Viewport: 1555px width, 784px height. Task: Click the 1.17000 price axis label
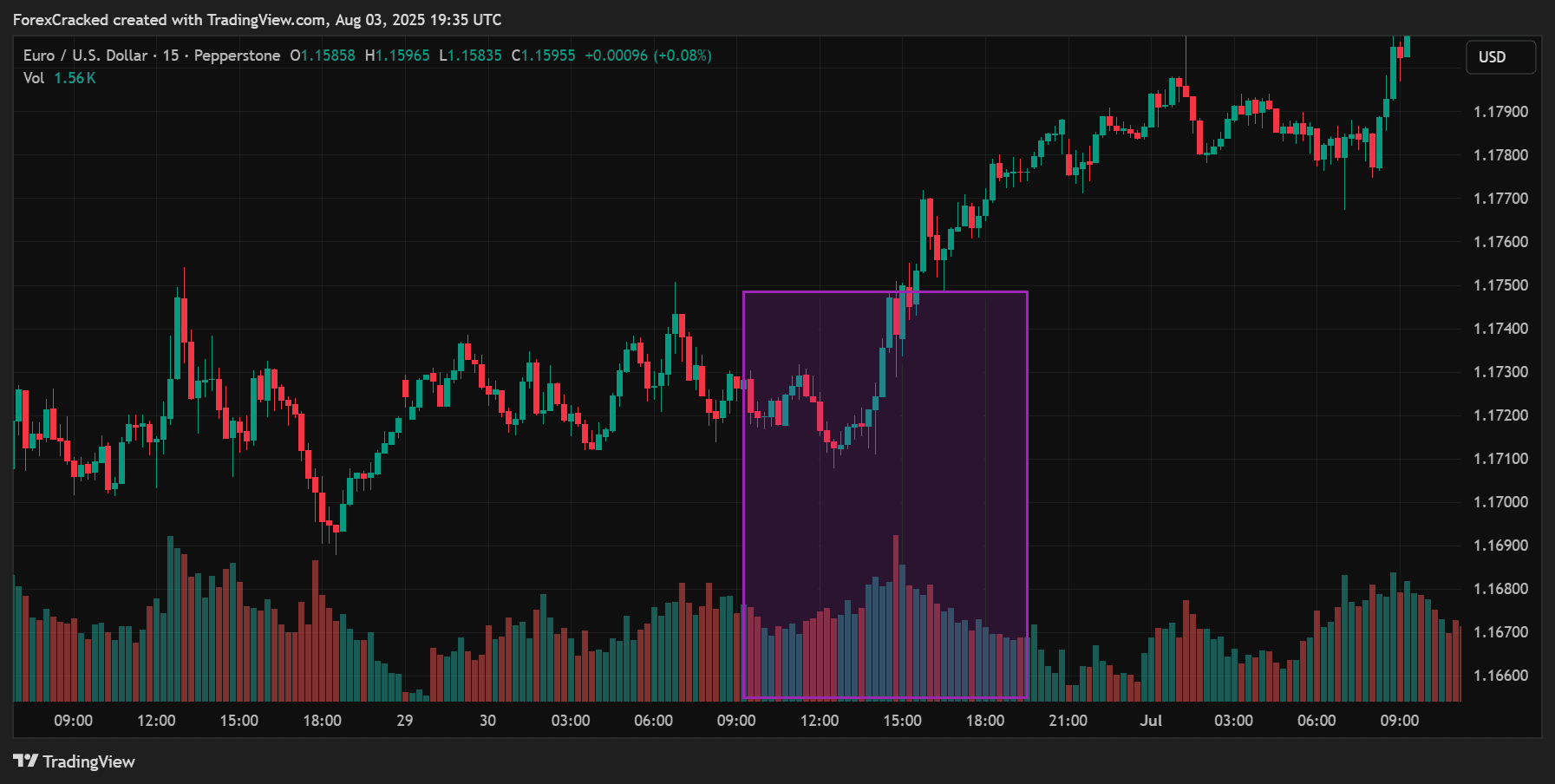1500,502
